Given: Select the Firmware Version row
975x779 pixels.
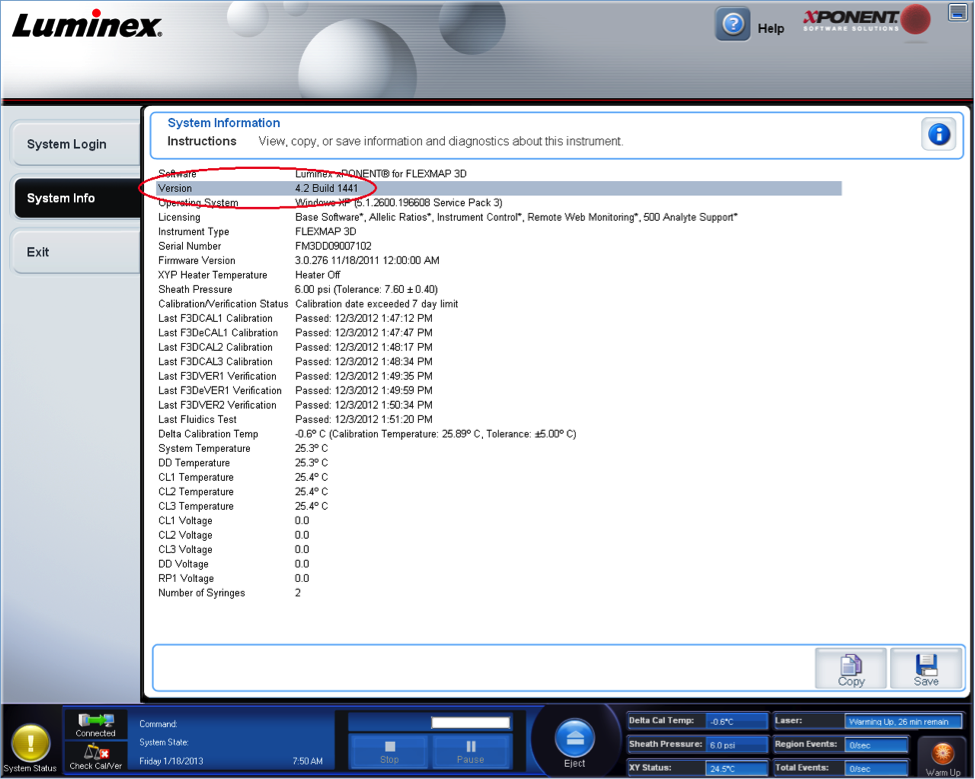Looking at the screenshot, I should click(499, 260).
